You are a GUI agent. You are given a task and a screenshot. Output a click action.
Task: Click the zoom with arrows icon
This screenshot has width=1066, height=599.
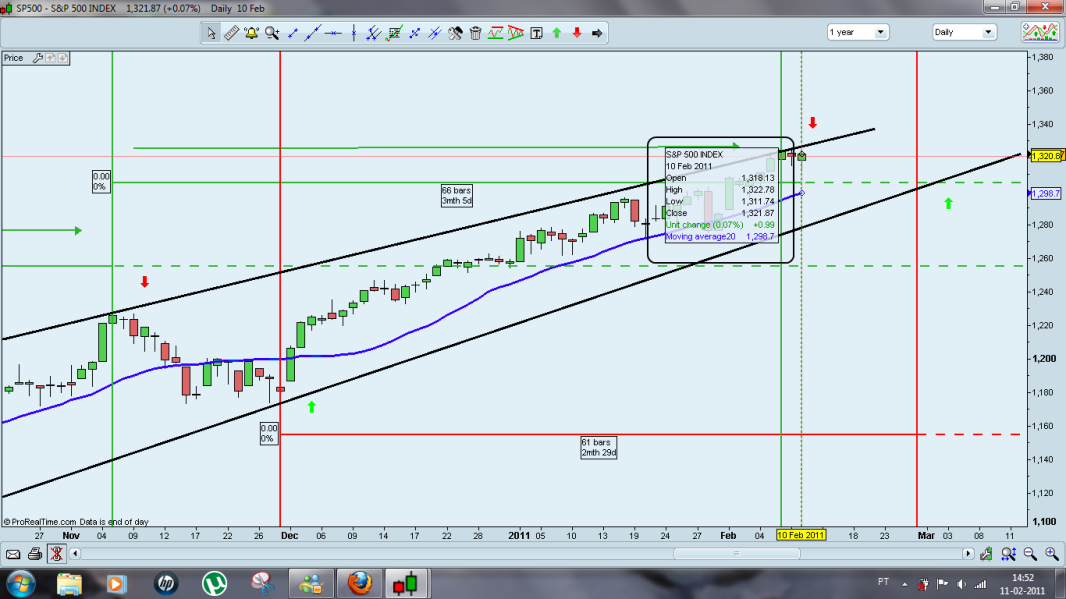point(1008,554)
